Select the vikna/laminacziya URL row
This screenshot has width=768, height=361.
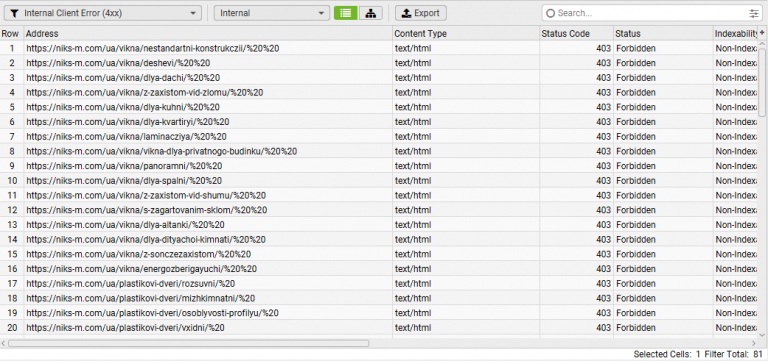tap(126, 137)
